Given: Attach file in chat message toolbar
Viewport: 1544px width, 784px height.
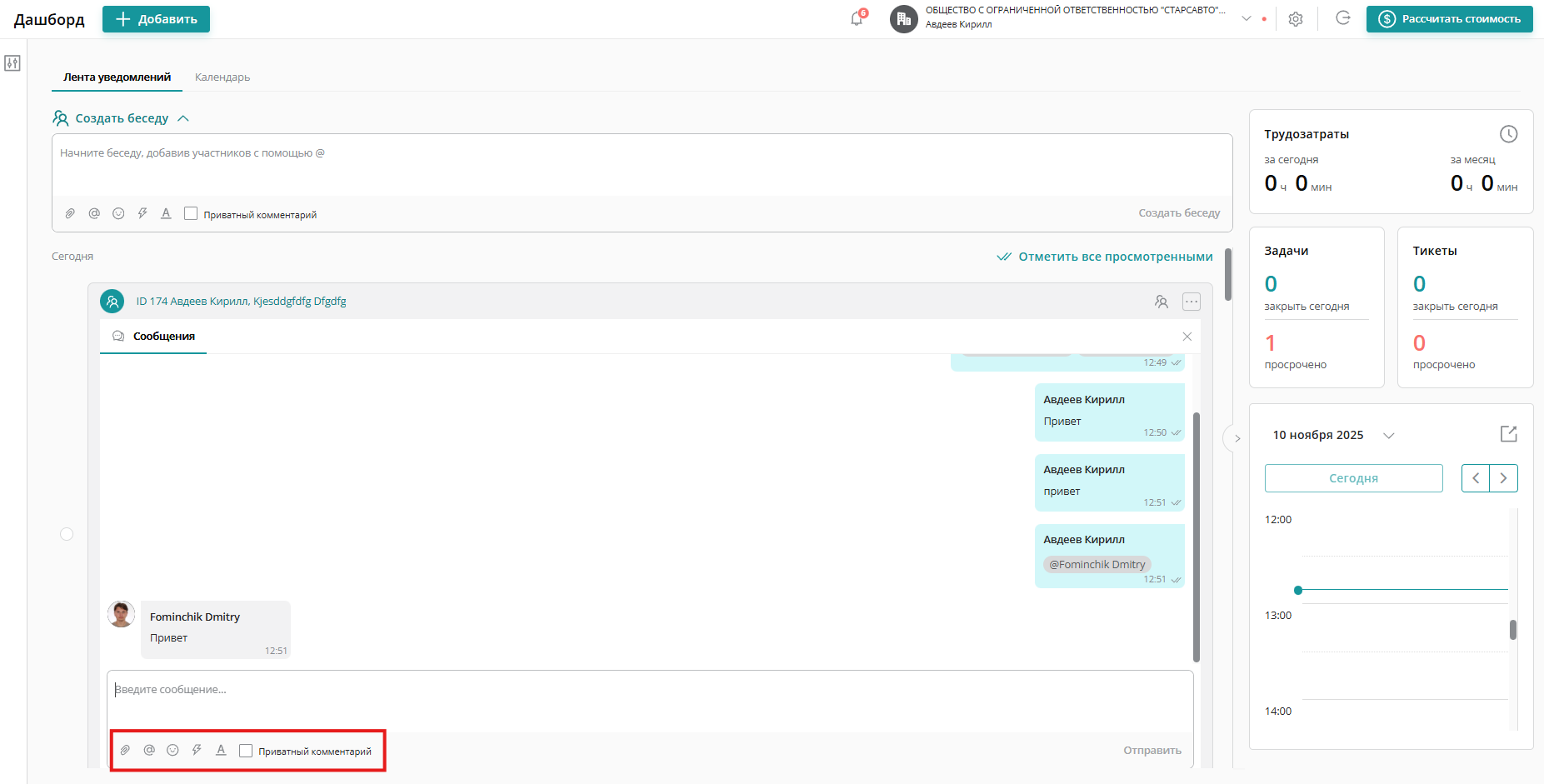Looking at the screenshot, I should coord(125,750).
